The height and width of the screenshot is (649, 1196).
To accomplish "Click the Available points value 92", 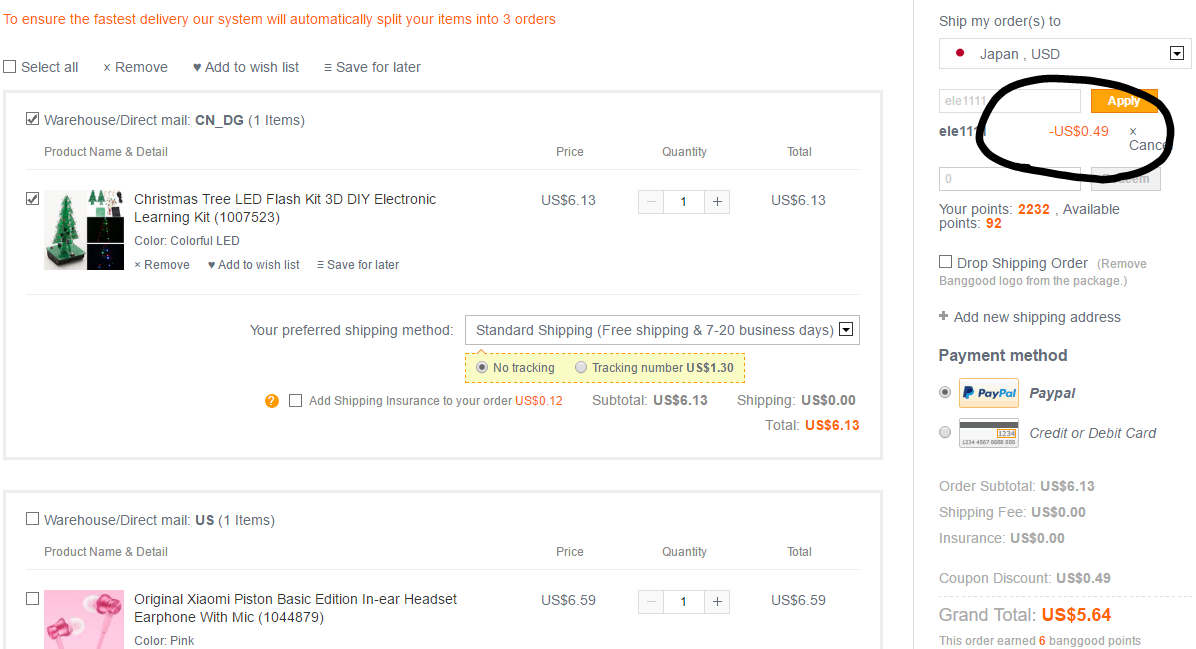I will pyautogui.click(x=993, y=223).
